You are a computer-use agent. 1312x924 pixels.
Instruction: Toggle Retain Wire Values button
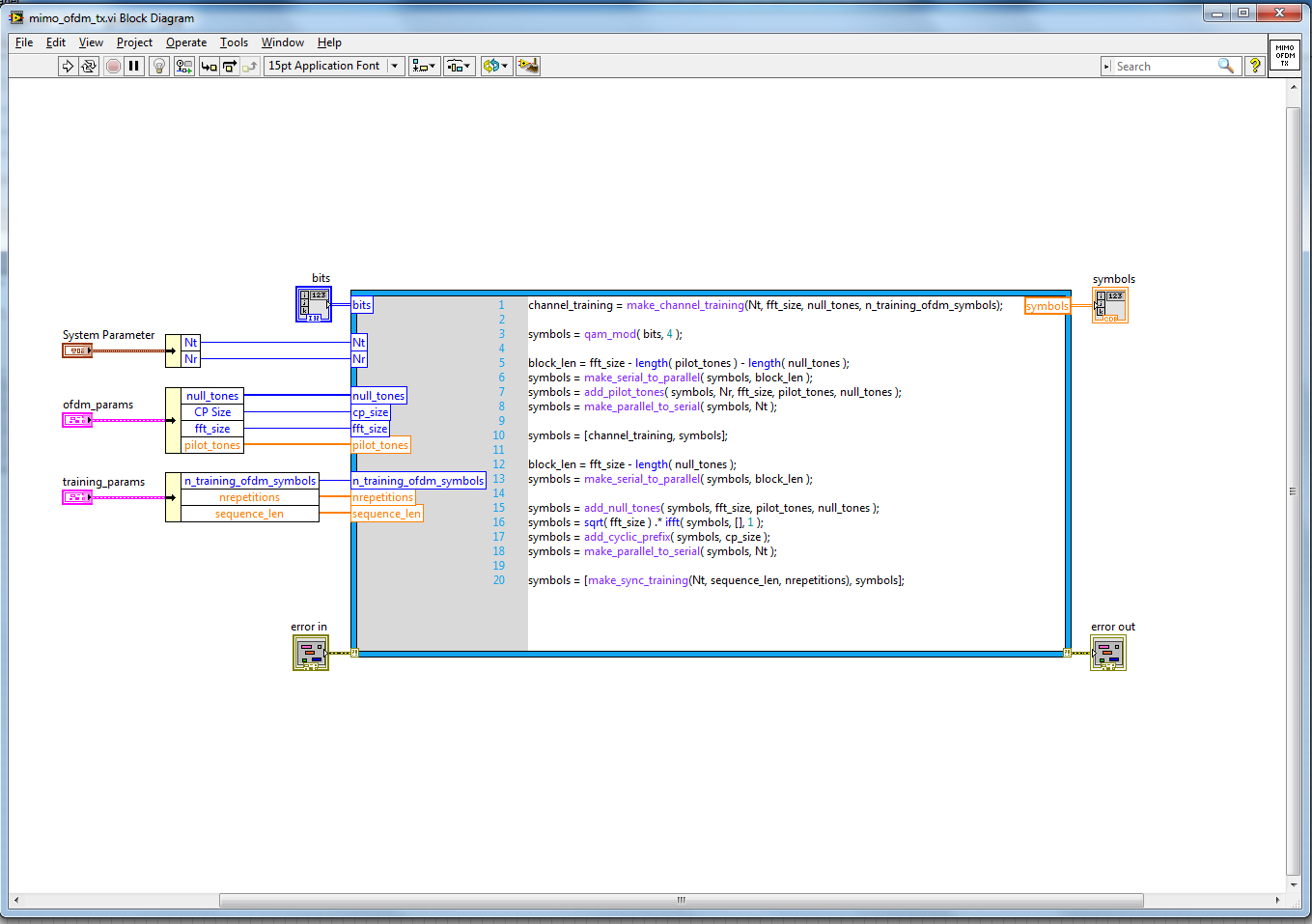(x=183, y=66)
